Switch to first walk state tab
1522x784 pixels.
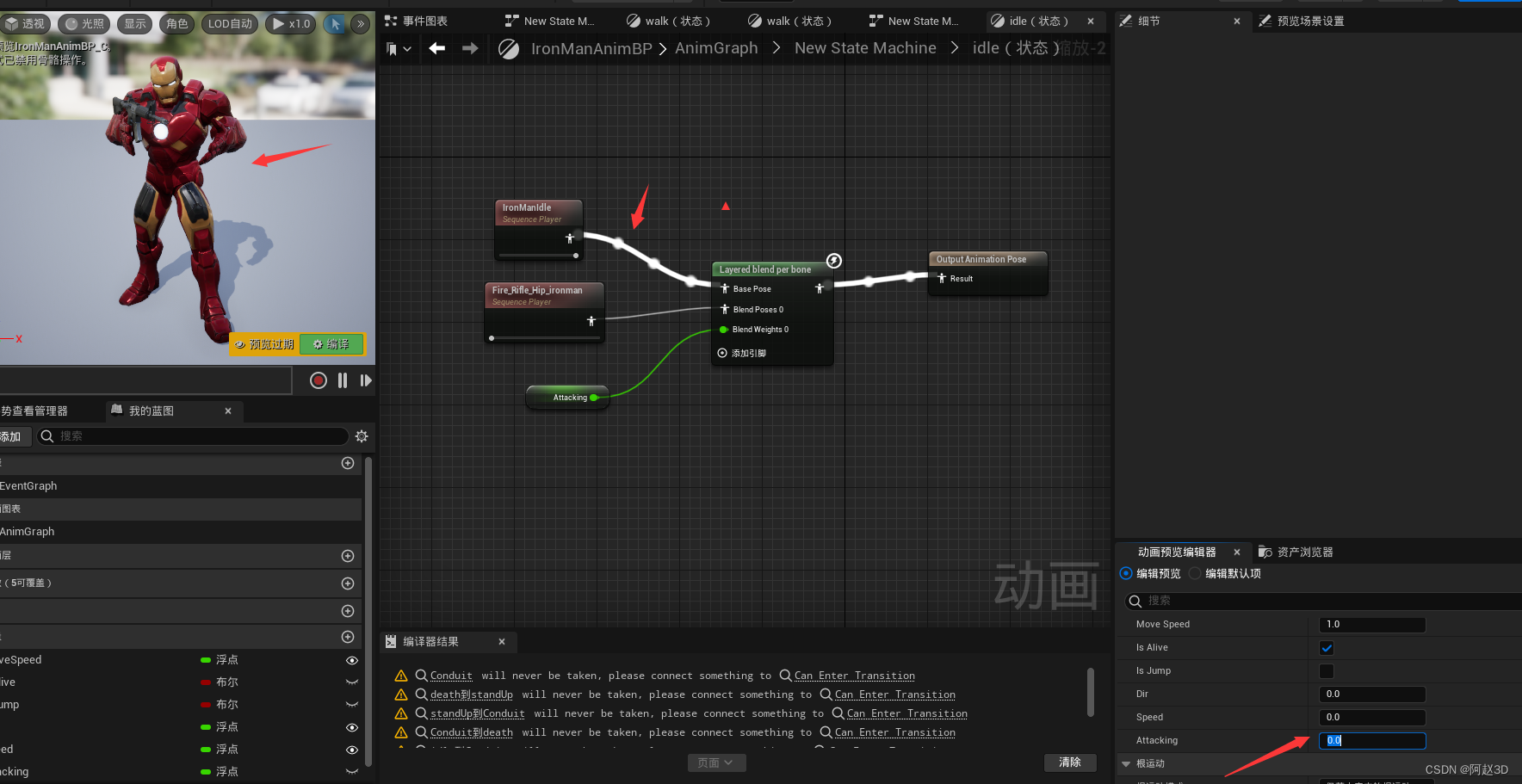668,21
